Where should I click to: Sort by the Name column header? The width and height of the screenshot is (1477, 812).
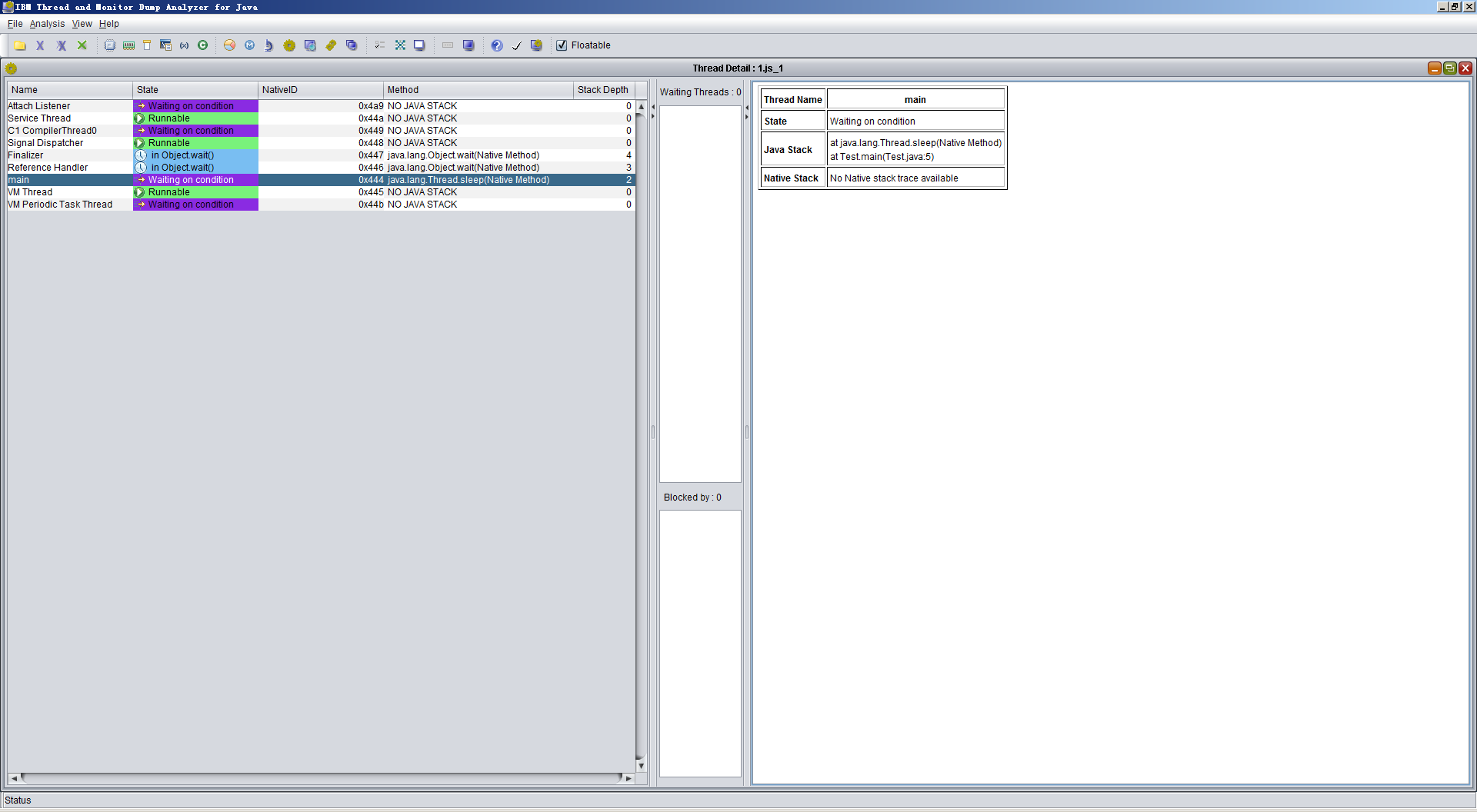click(x=69, y=90)
